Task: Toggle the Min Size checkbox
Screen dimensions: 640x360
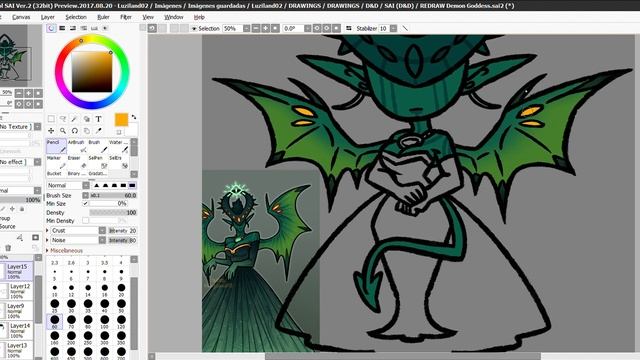Action: (x=85, y=203)
